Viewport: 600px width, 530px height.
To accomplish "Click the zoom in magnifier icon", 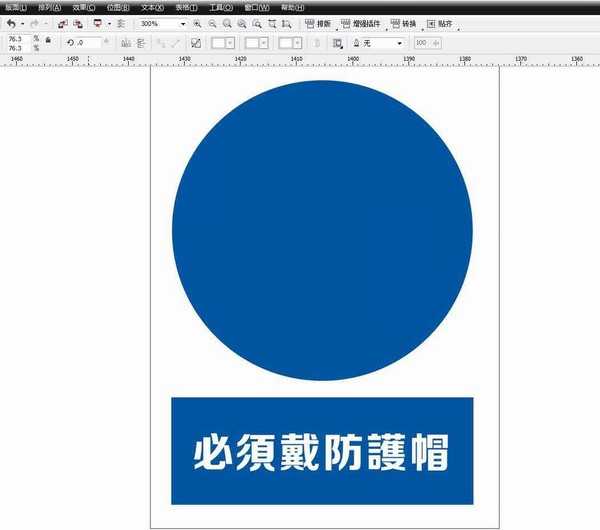I will point(197,23).
